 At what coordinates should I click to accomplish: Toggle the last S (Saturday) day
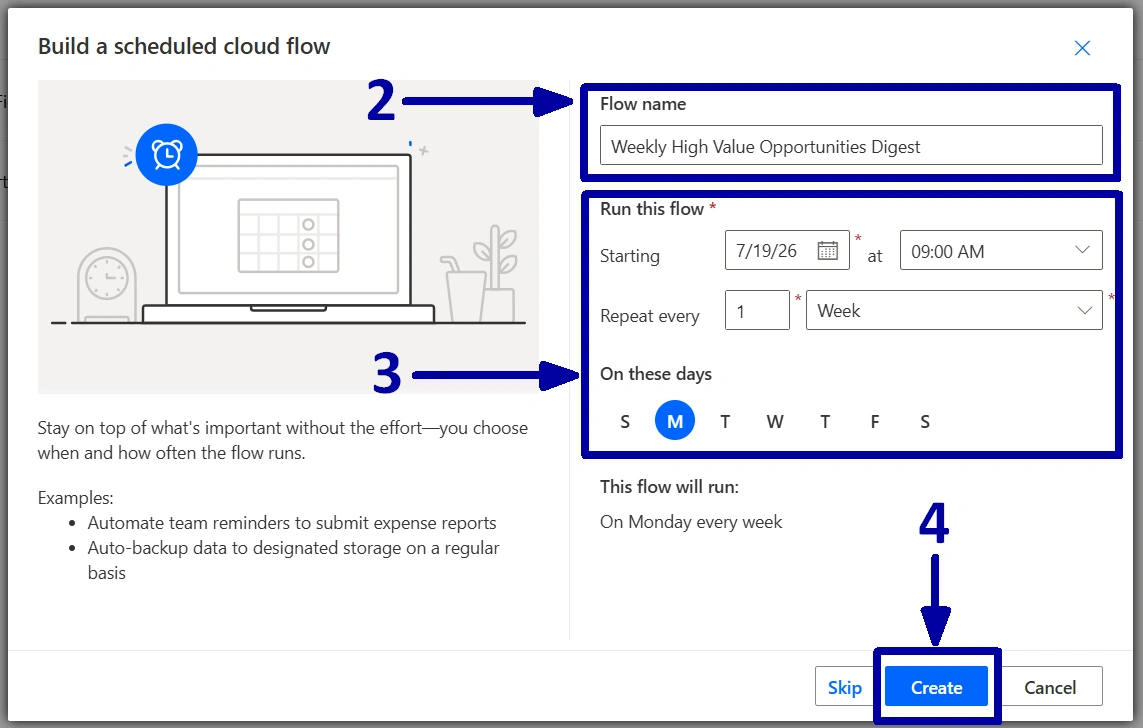[x=925, y=421]
